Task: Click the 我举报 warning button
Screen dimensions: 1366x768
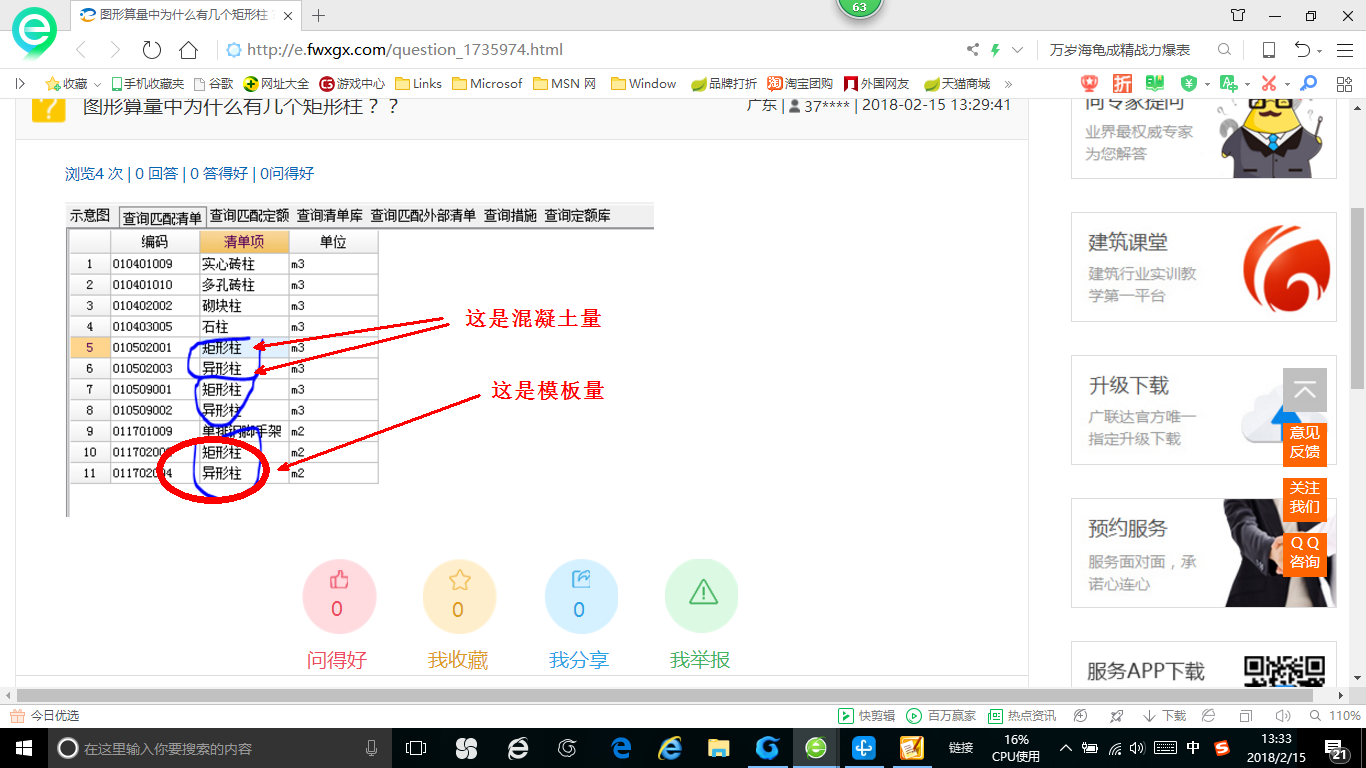Action: click(702, 595)
